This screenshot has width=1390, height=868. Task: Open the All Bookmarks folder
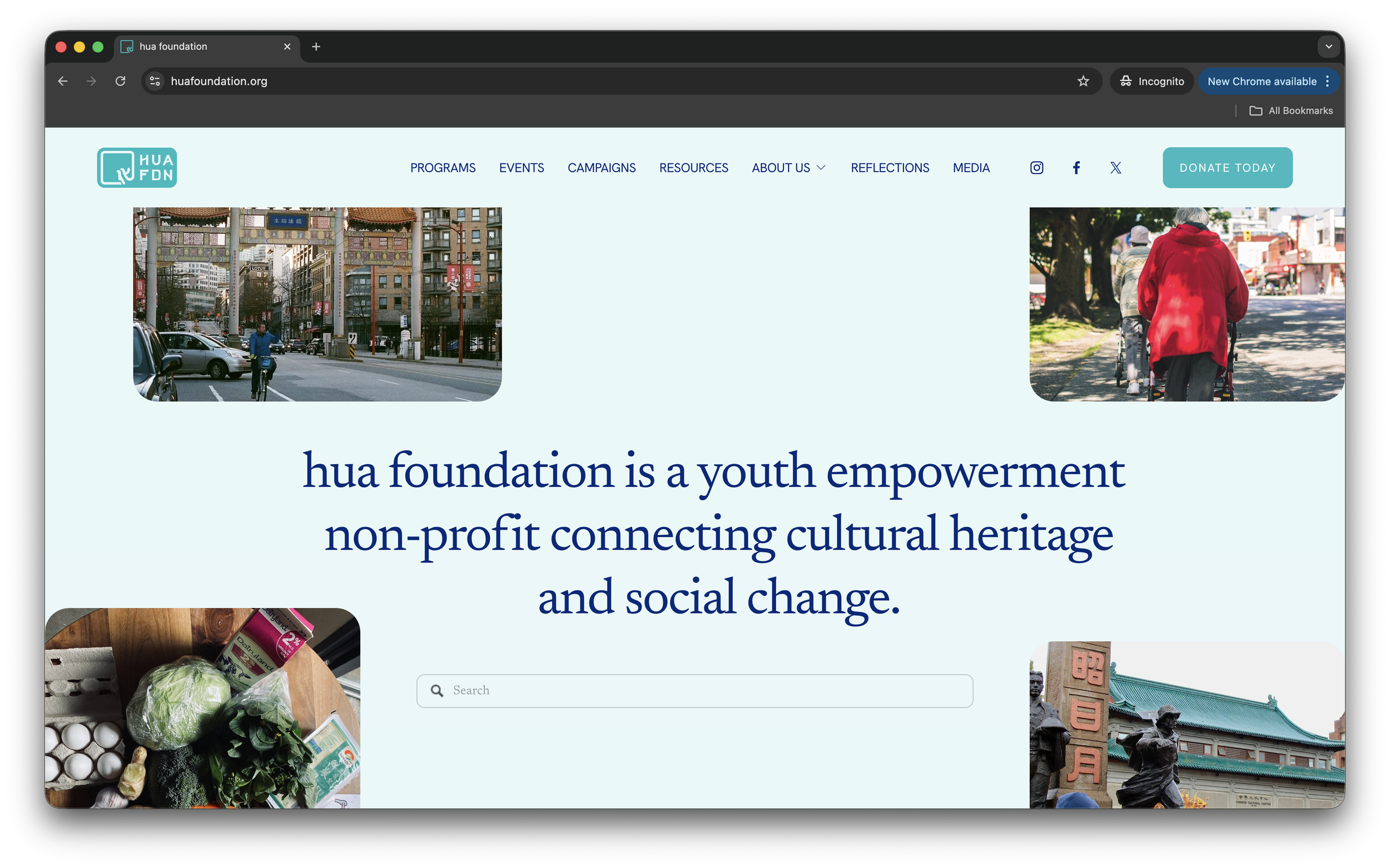click(x=1290, y=111)
